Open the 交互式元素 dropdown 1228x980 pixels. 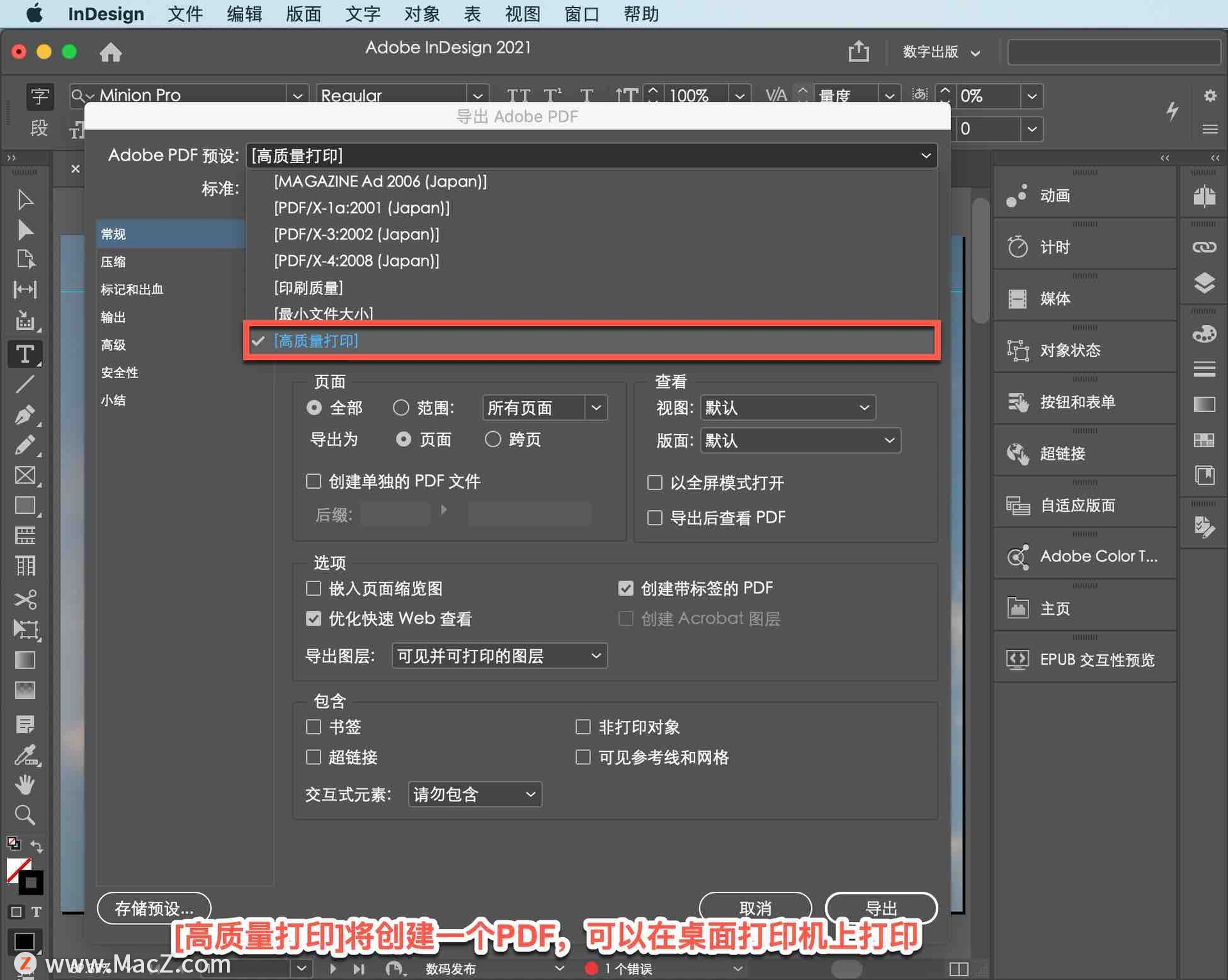475,794
